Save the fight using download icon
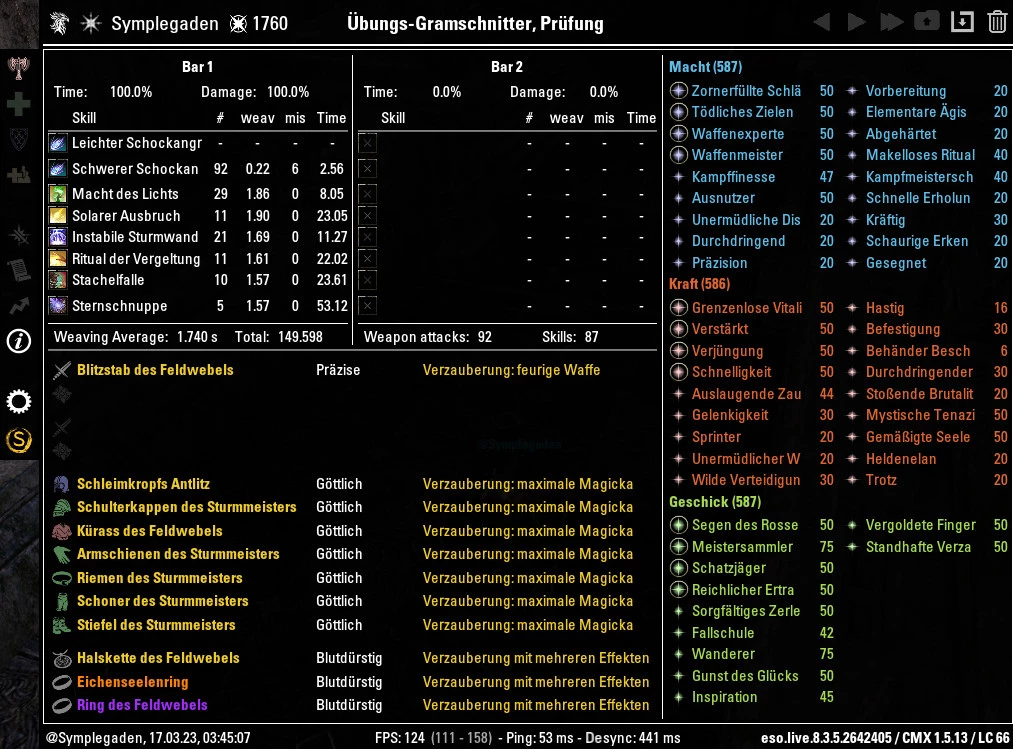1013x749 pixels. (961, 22)
